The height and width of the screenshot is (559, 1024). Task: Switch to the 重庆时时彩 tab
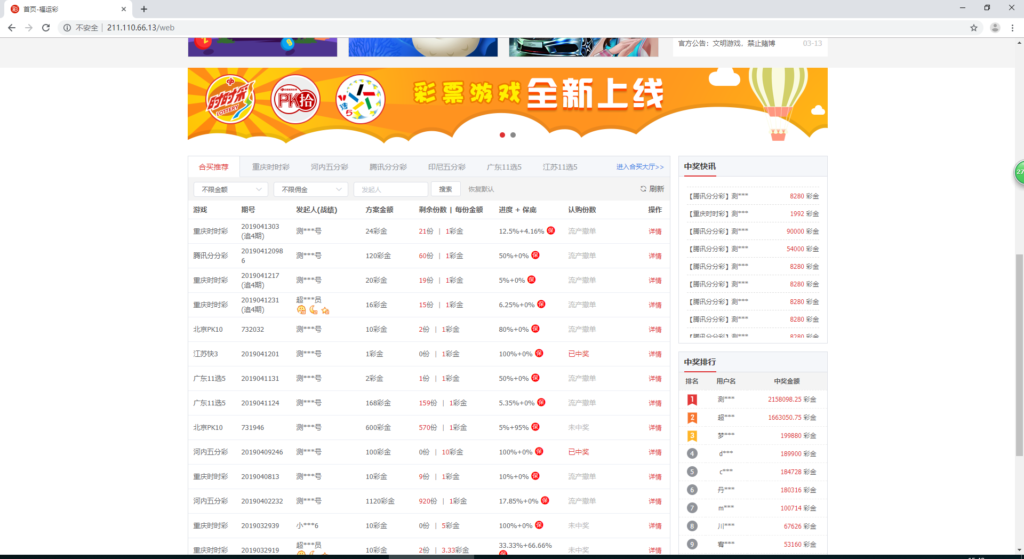coord(270,167)
